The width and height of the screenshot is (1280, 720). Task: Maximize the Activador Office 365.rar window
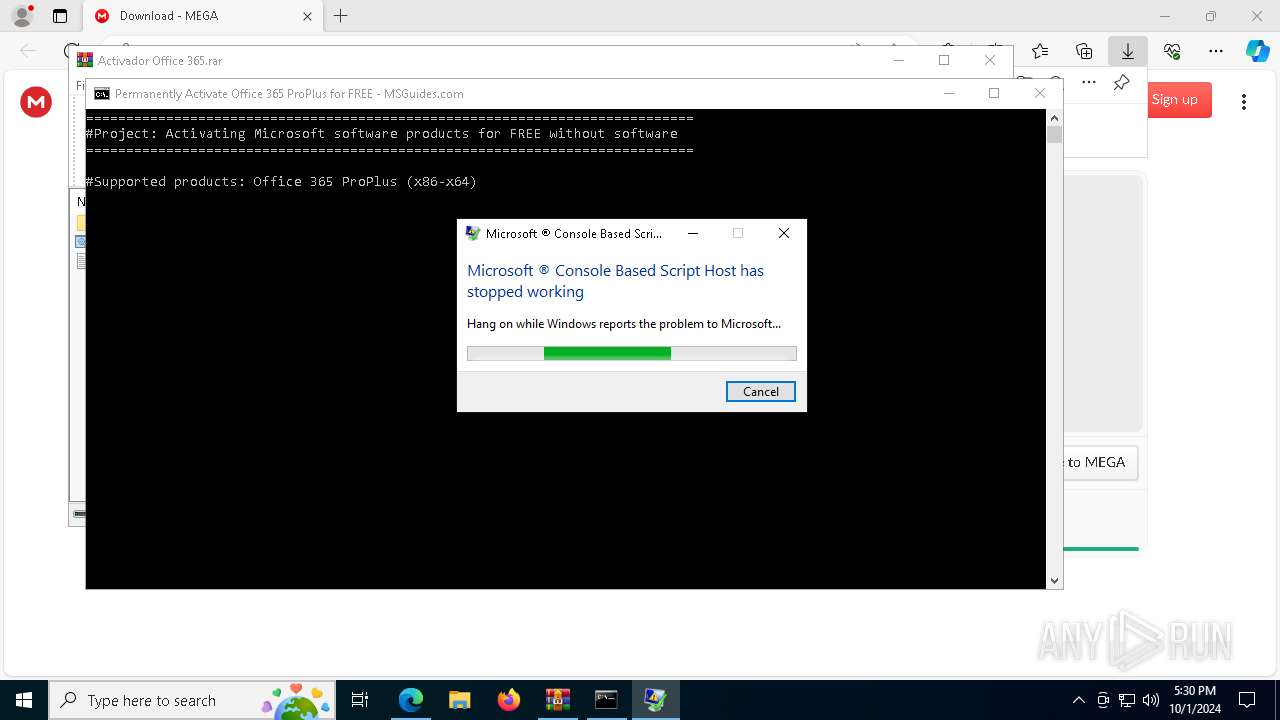943,60
